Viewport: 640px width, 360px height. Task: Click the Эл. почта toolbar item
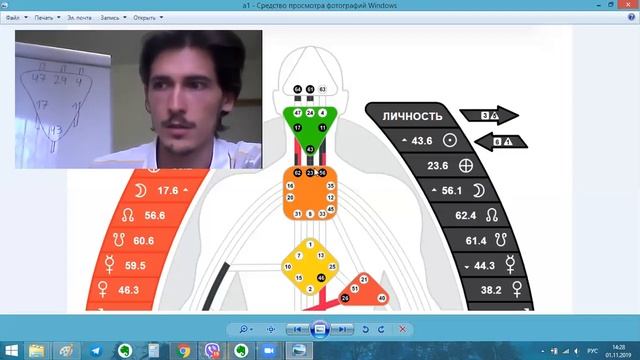point(79,18)
